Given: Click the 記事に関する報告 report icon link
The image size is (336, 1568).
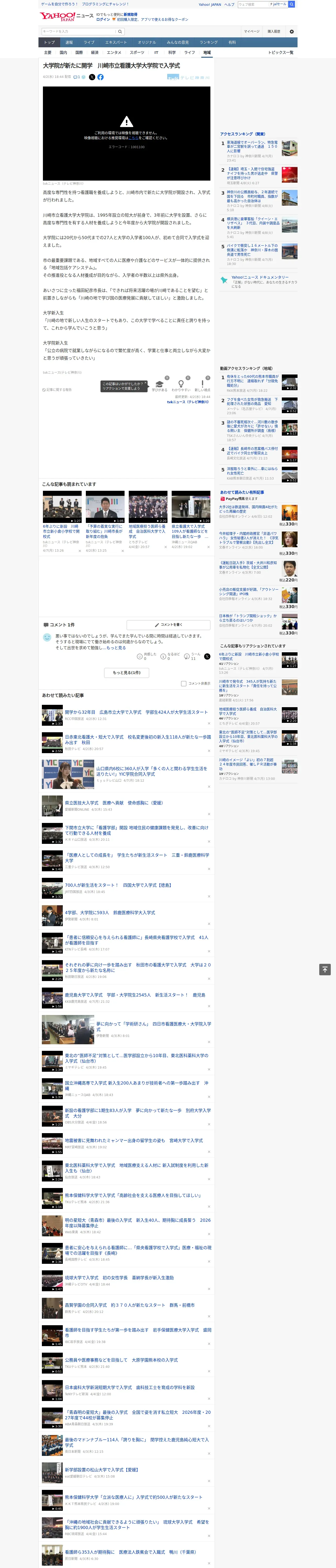Looking at the screenshot, I should (57, 390).
